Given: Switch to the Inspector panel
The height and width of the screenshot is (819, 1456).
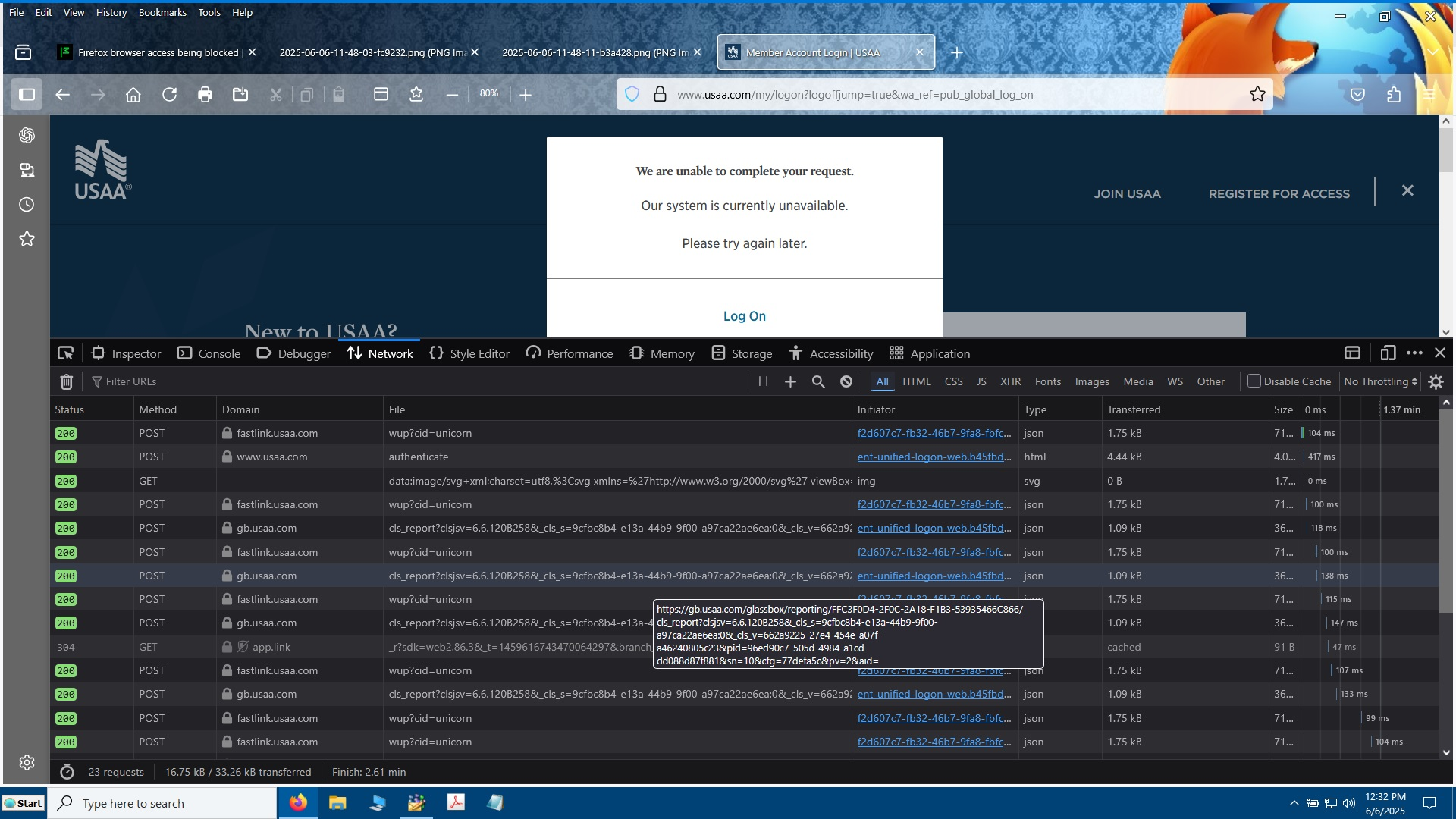Looking at the screenshot, I should pos(126,353).
